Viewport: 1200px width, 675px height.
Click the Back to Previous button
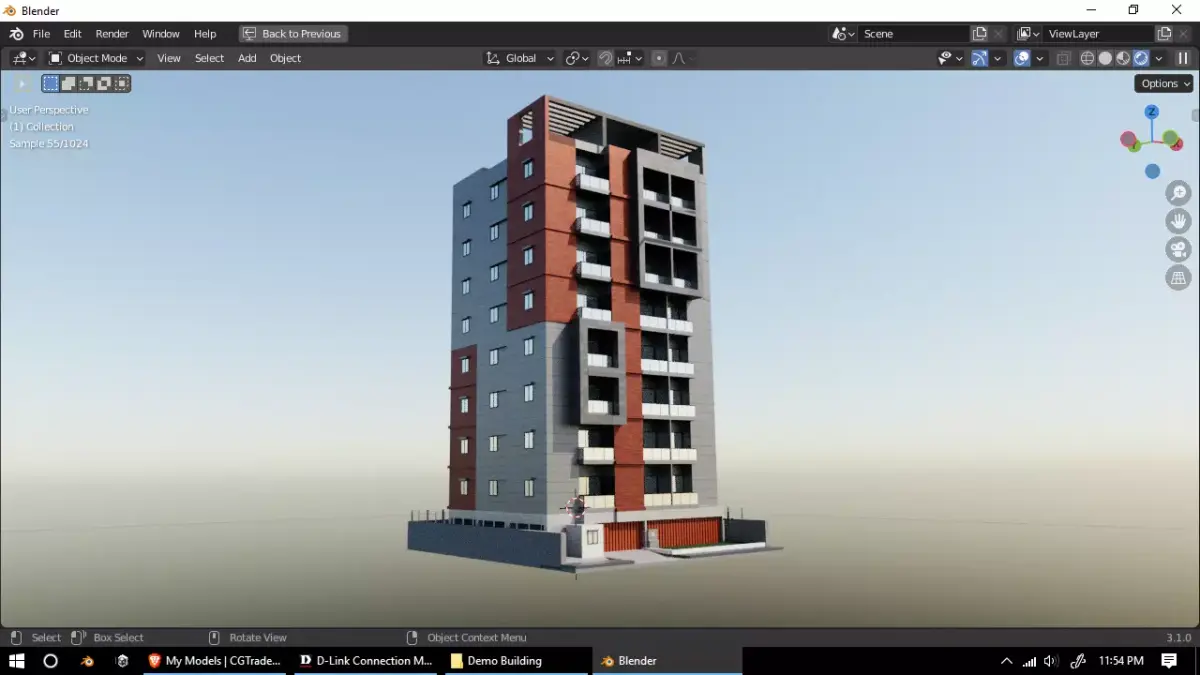(293, 34)
